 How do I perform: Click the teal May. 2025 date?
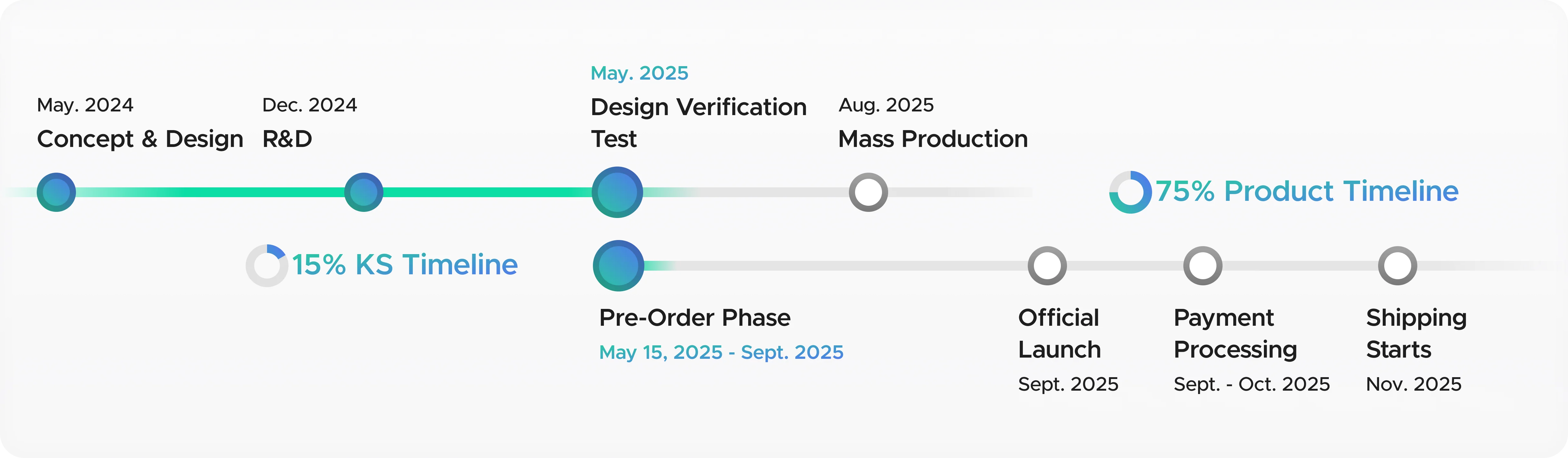(x=639, y=73)
